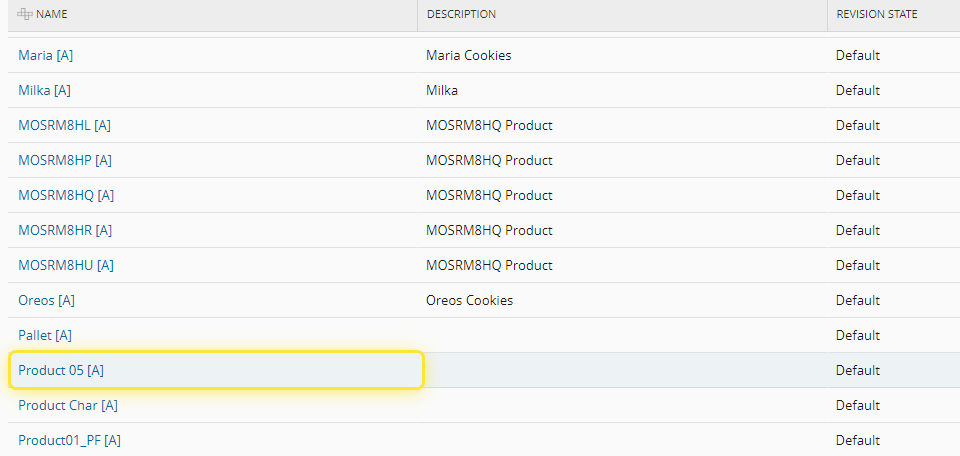Sort by the Revision State column header

click(876, 14)
